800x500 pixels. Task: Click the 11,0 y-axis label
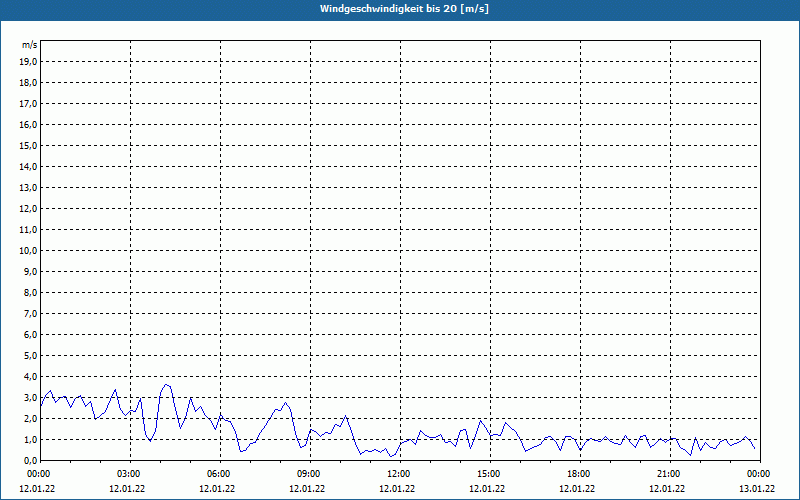point(30,230)
